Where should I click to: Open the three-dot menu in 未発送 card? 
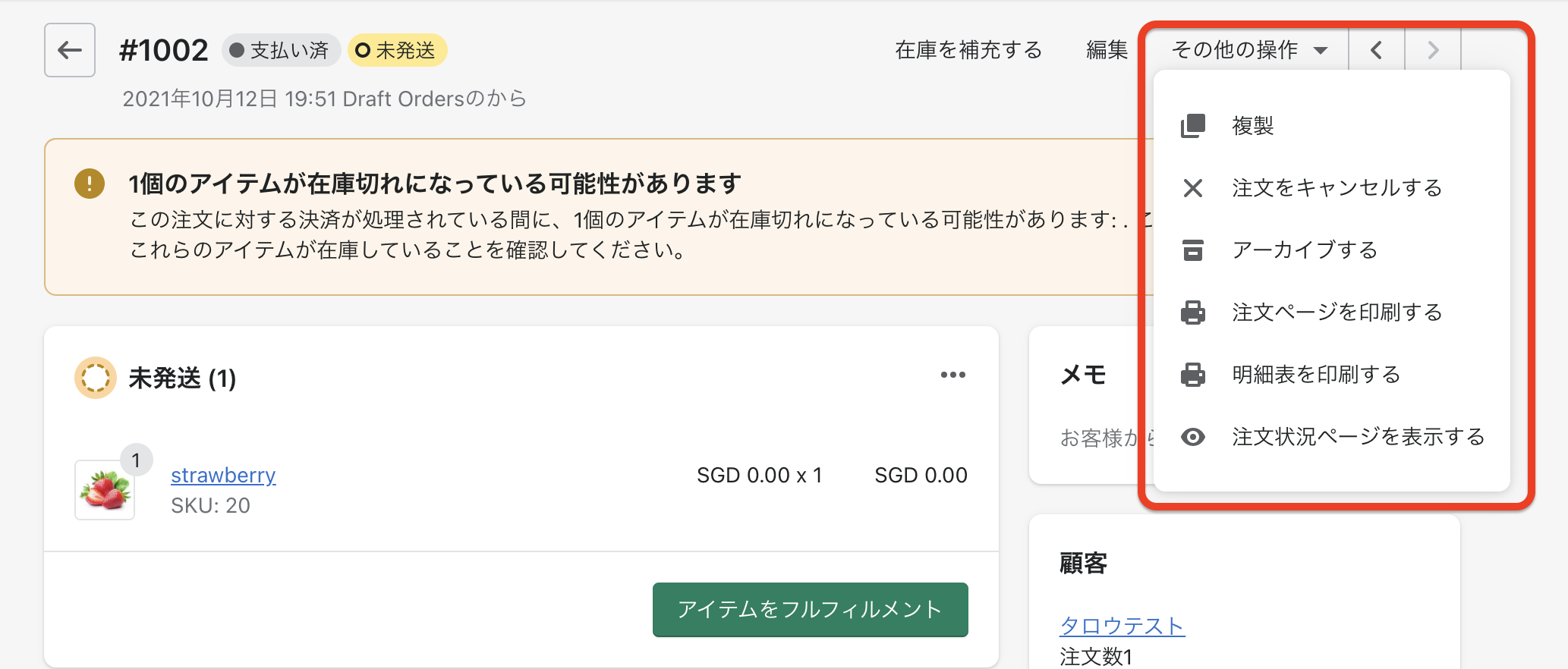click(x=953, y=375)
